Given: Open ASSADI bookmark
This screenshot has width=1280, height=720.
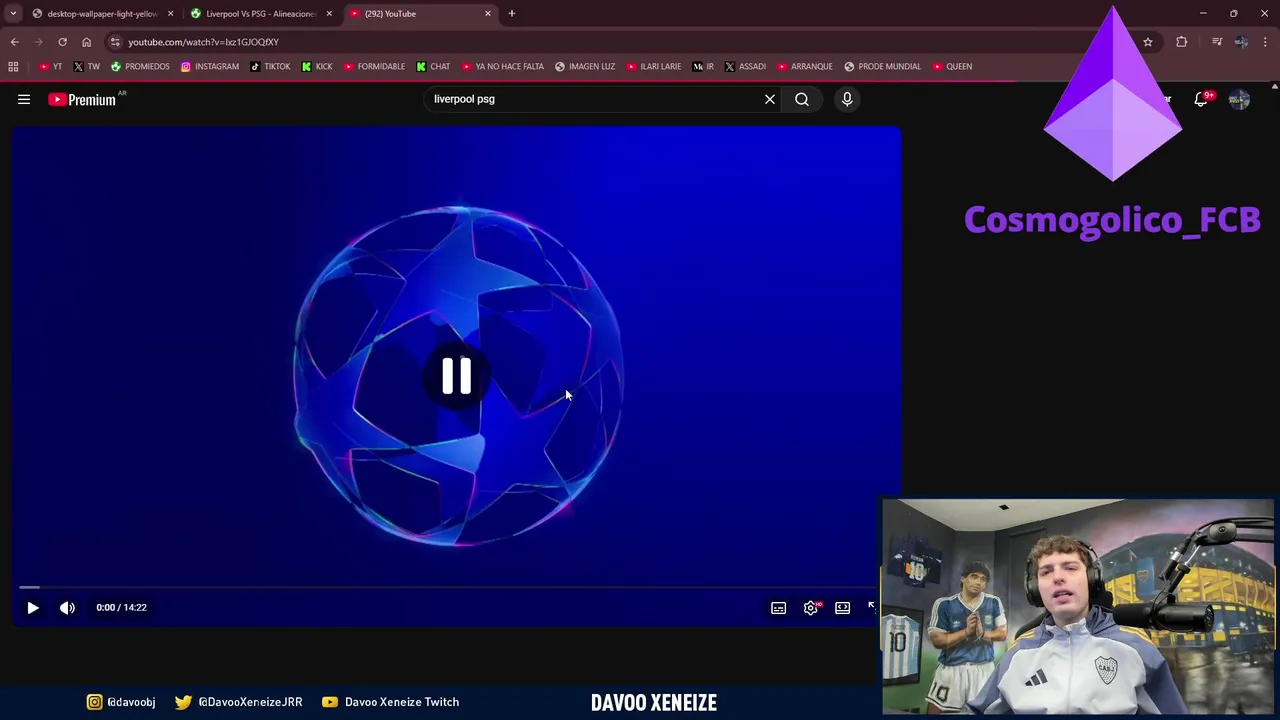Looking at the screenshot, I should point(745,66).
